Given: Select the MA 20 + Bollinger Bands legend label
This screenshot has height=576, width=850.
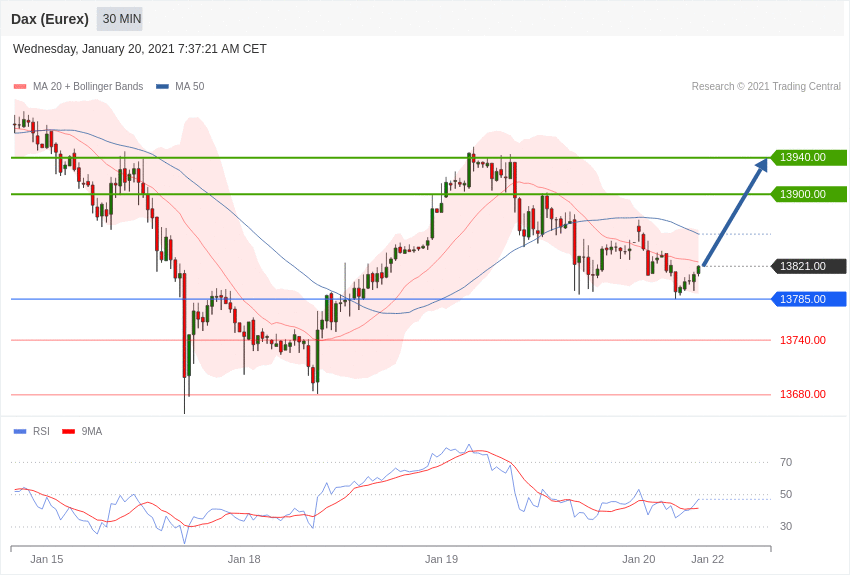Looking at the screenshot, I should coord(88,87).
